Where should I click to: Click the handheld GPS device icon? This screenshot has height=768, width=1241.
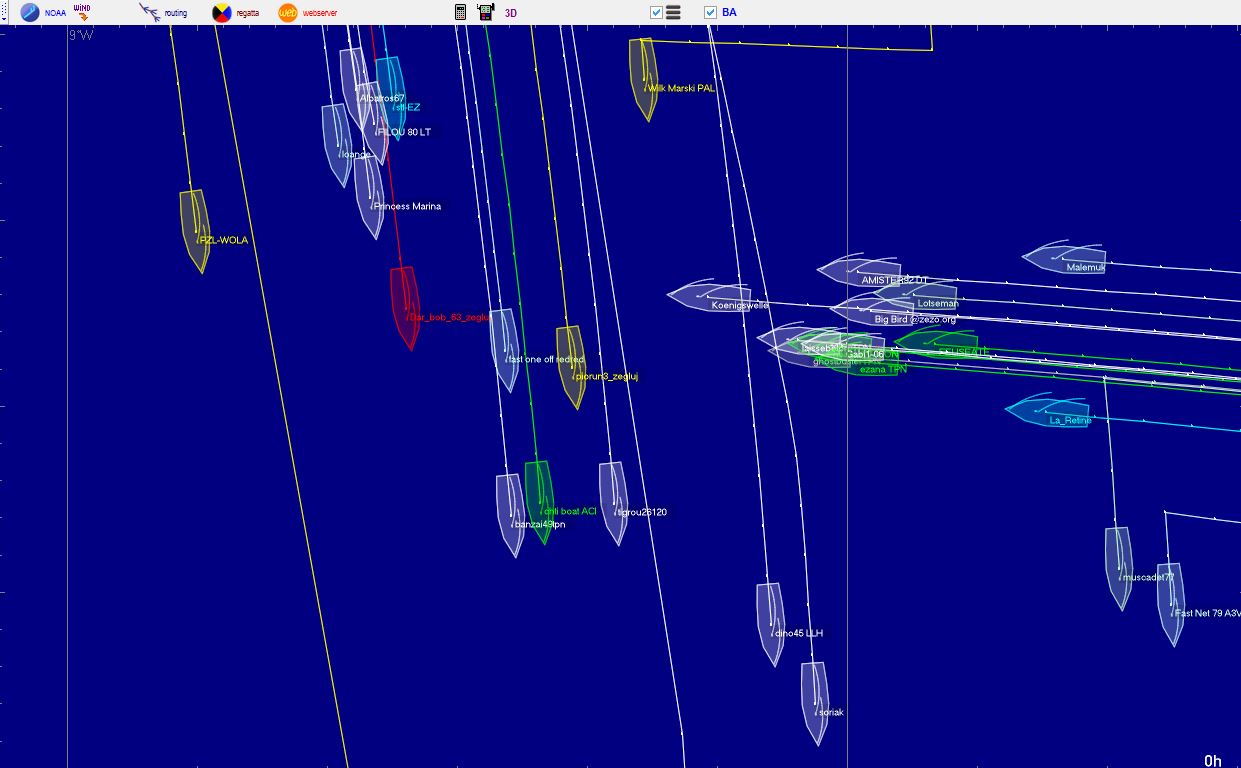pyautogui.click(x=486, y=13)
